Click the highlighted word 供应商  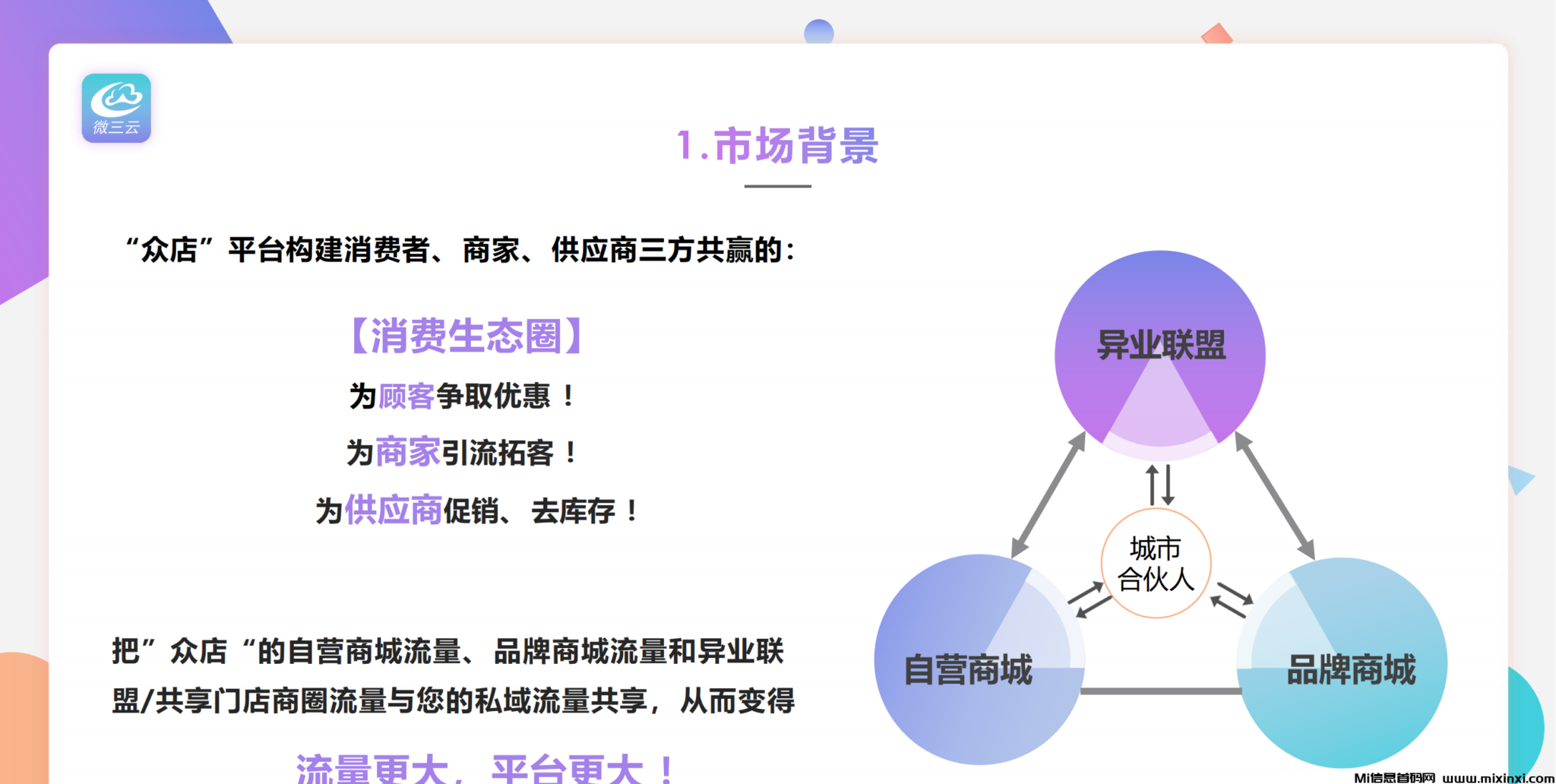coord(393,511)
